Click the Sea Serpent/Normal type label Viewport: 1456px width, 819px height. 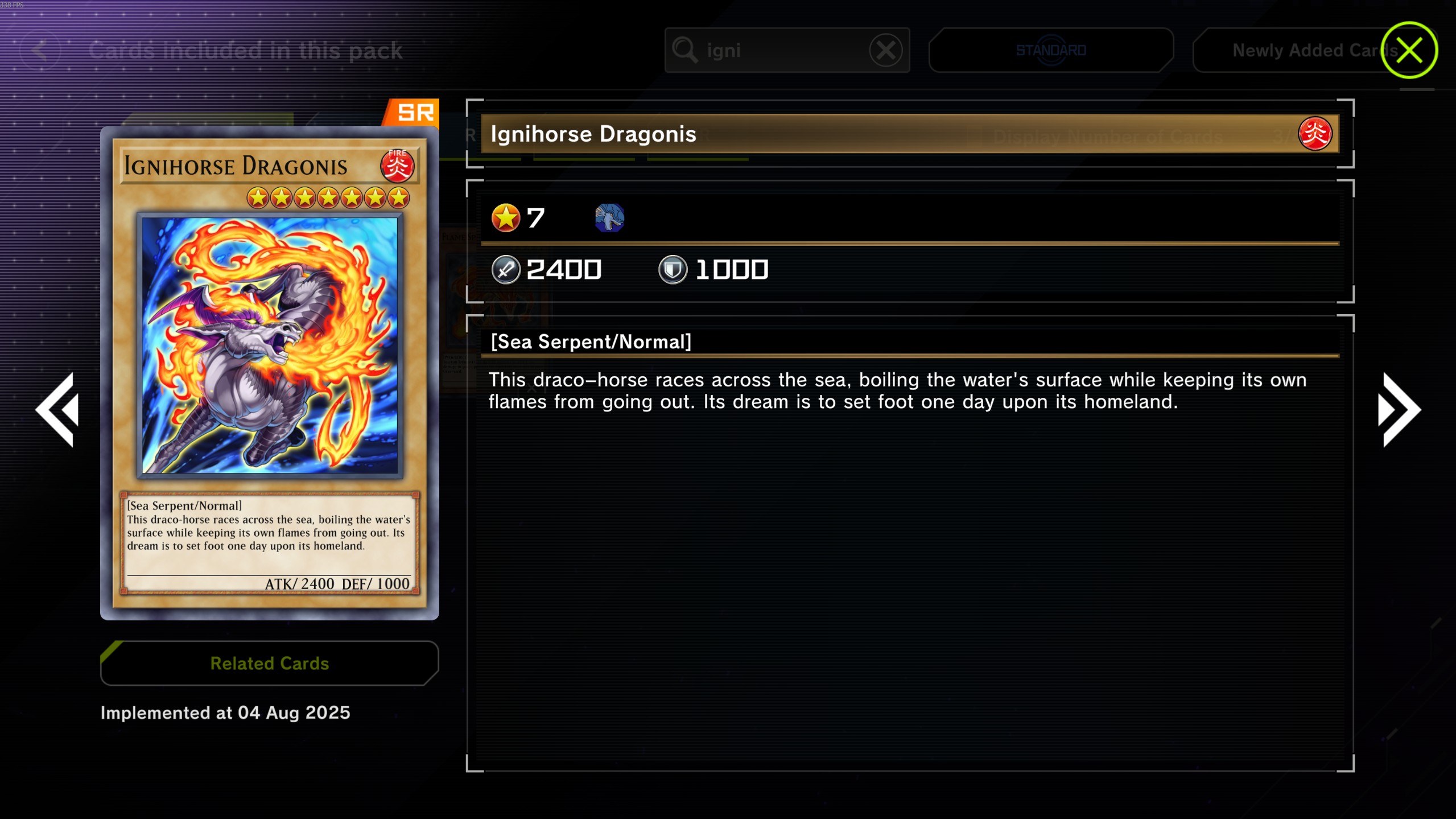click(x=591, y=342)
